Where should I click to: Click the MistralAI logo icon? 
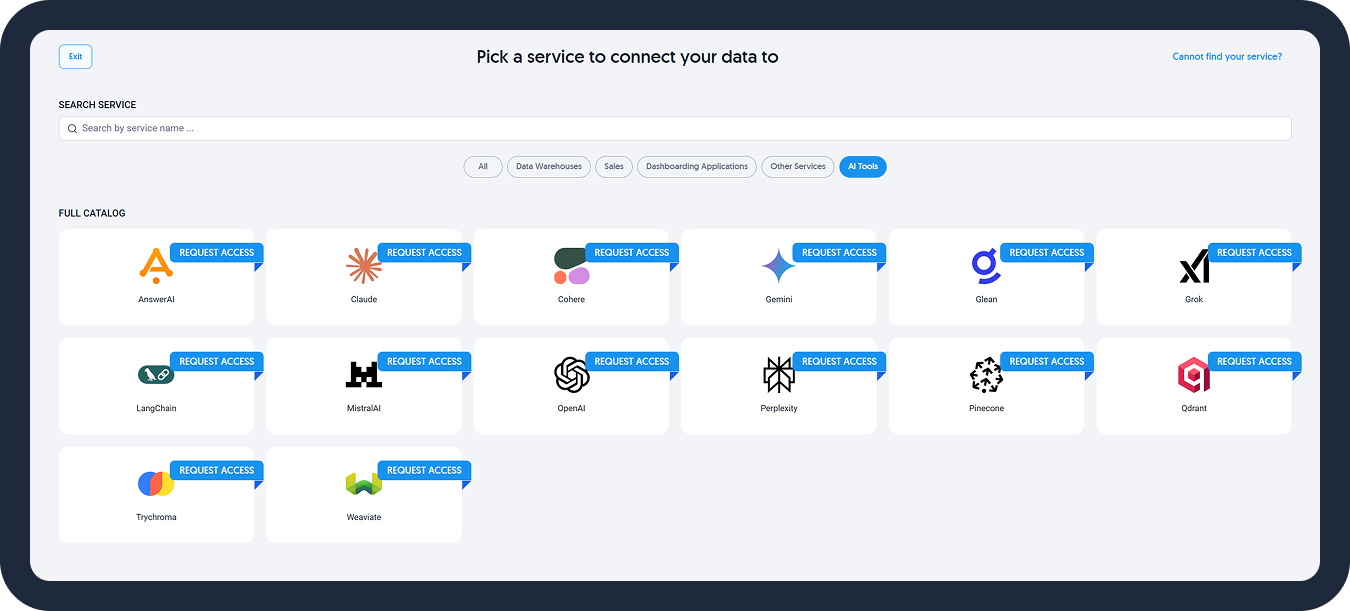[364, 375]
